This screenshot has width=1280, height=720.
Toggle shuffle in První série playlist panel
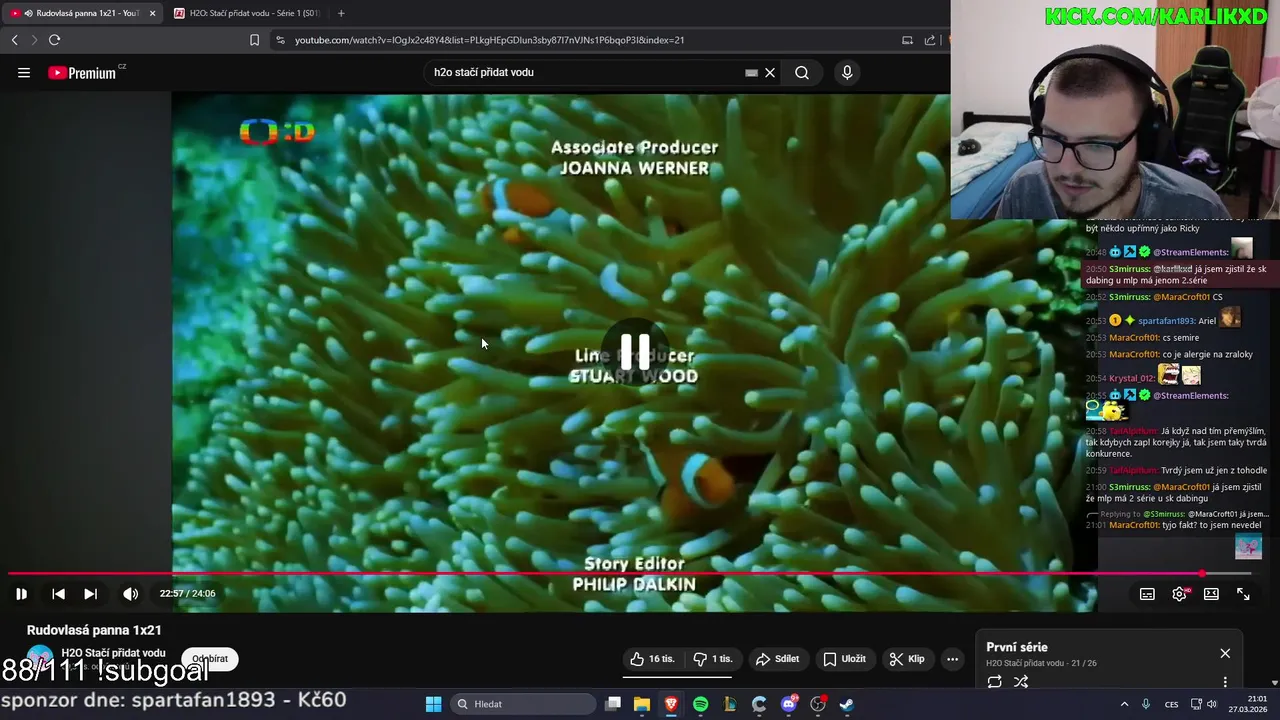1021,682
